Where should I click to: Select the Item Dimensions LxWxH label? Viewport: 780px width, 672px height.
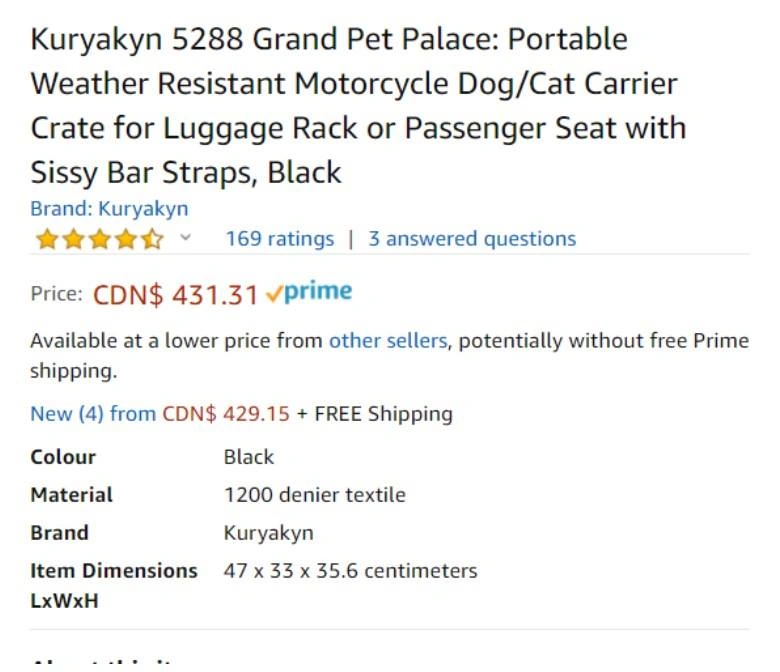coord(114,585)
